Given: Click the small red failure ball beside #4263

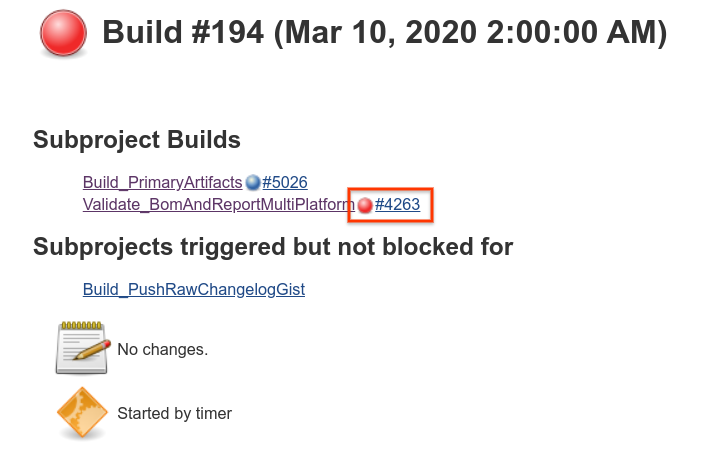Looking at the screenshot, I should (x=365, y=205).
